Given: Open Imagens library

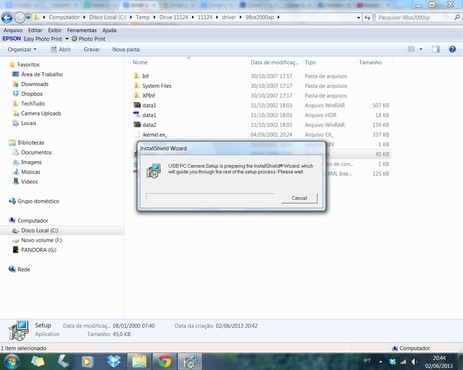Looking at the screenshot, I should pyautogui.click(x=27, y=162).
